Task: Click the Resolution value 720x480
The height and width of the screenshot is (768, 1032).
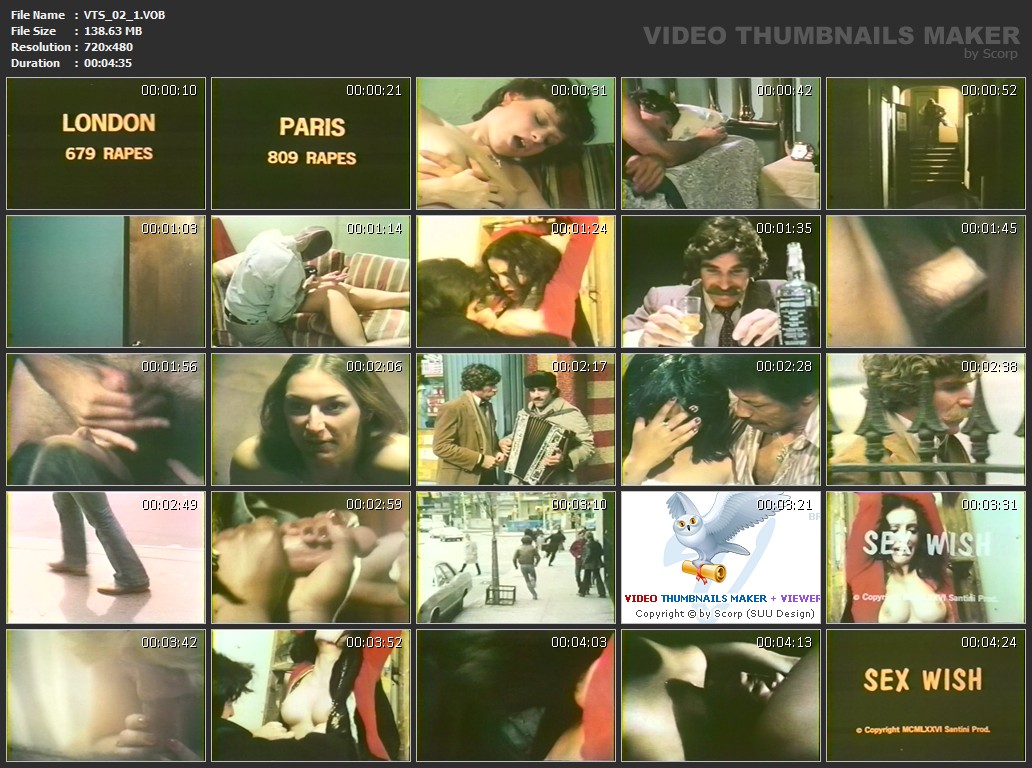Action: (x=108, y=47)
